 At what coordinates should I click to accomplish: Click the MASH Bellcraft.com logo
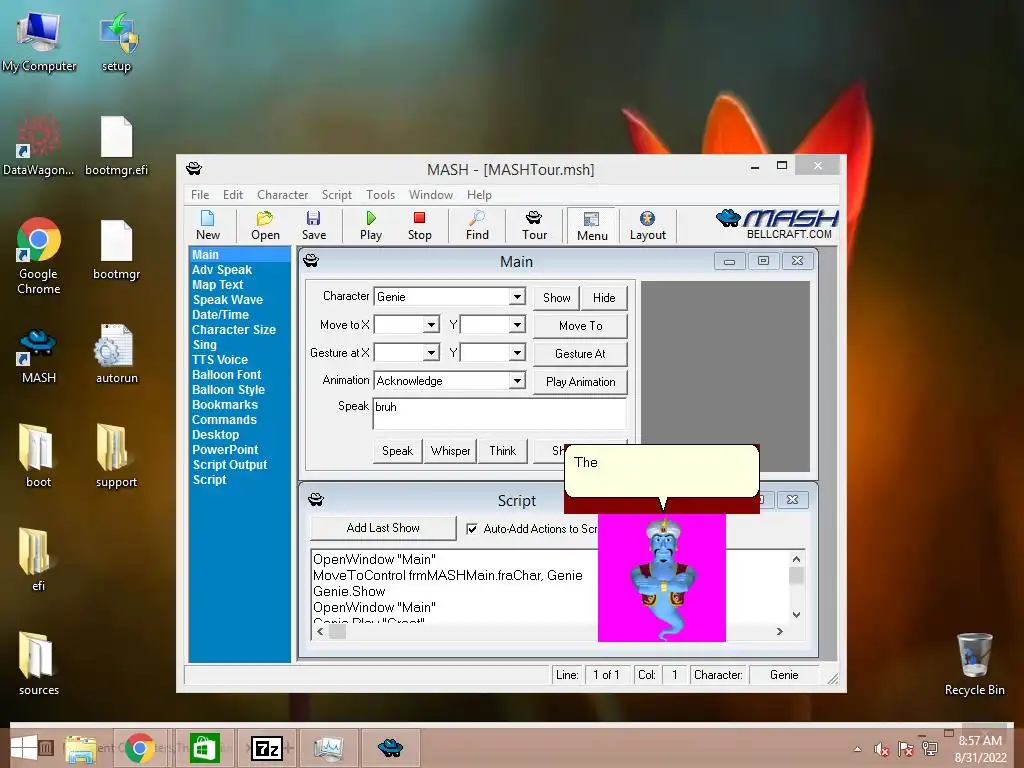(777, 224)
